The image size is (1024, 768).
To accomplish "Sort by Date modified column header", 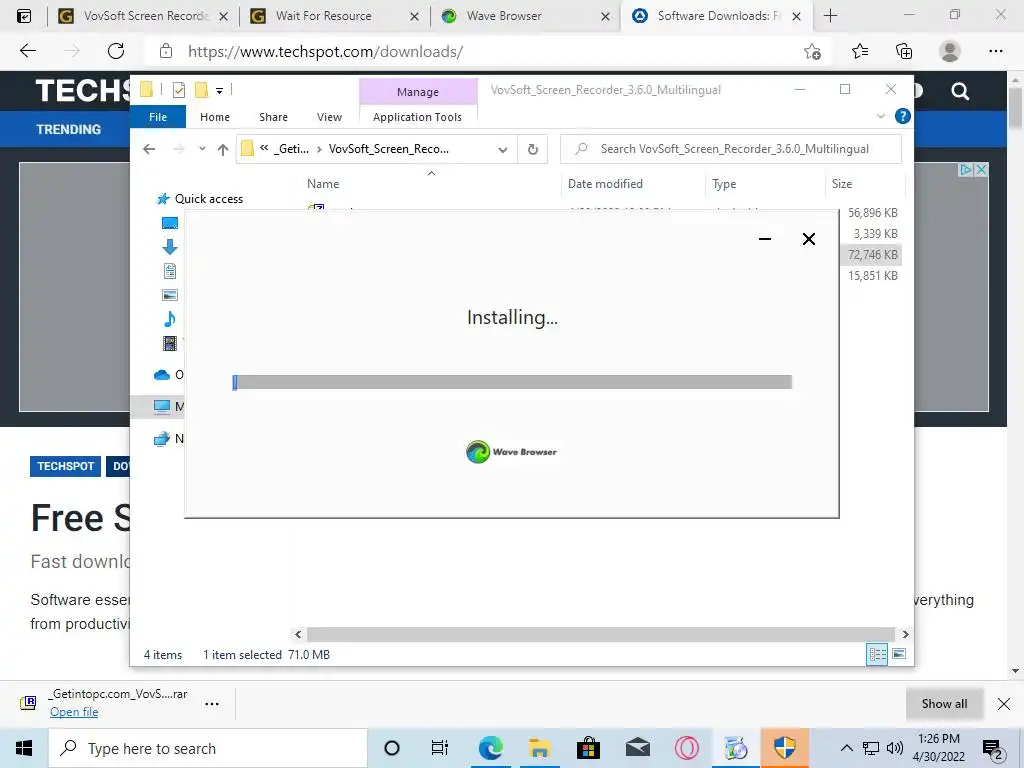I will 605,184.
